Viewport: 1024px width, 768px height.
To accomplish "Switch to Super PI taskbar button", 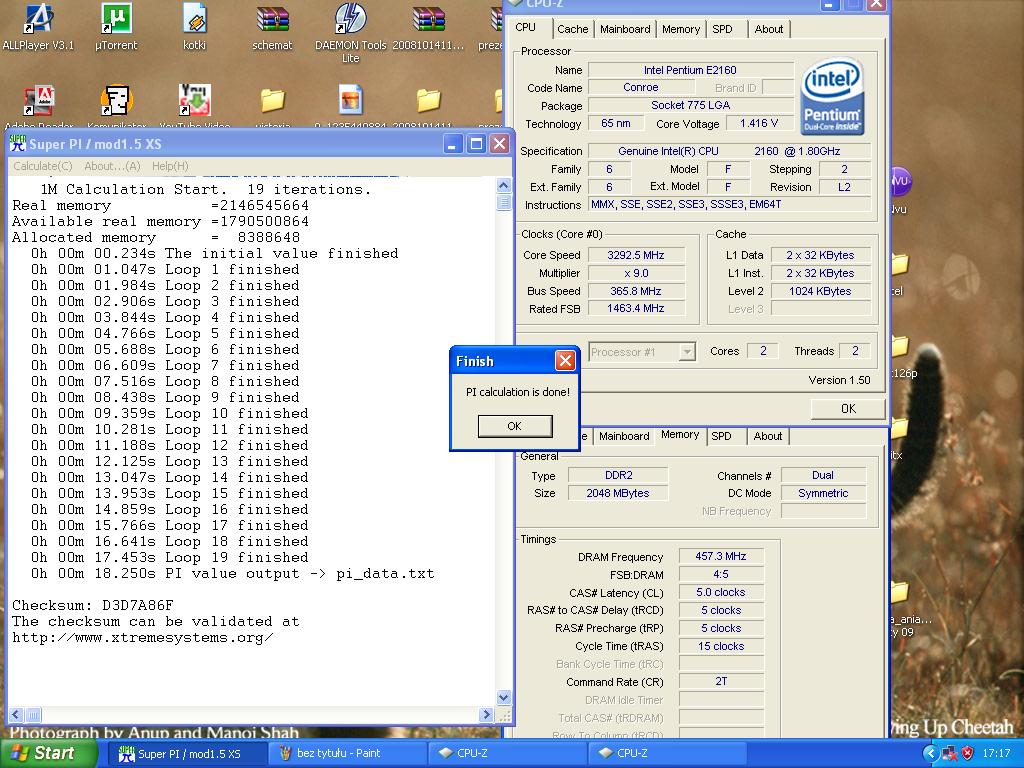I will pos(189,754).
